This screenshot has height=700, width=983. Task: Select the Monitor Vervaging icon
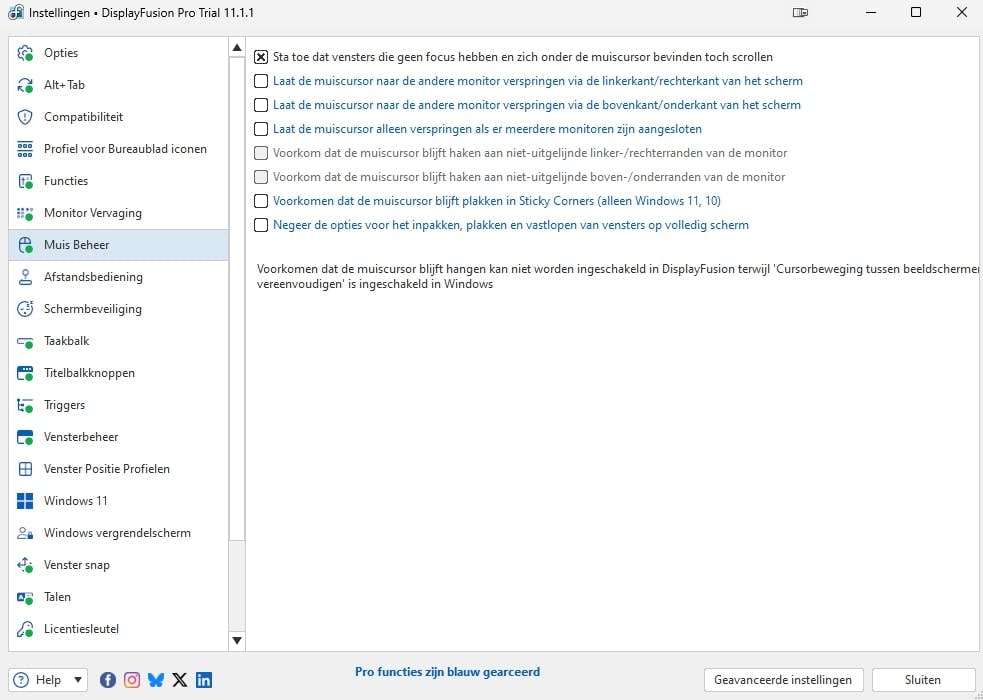[25, 213]
